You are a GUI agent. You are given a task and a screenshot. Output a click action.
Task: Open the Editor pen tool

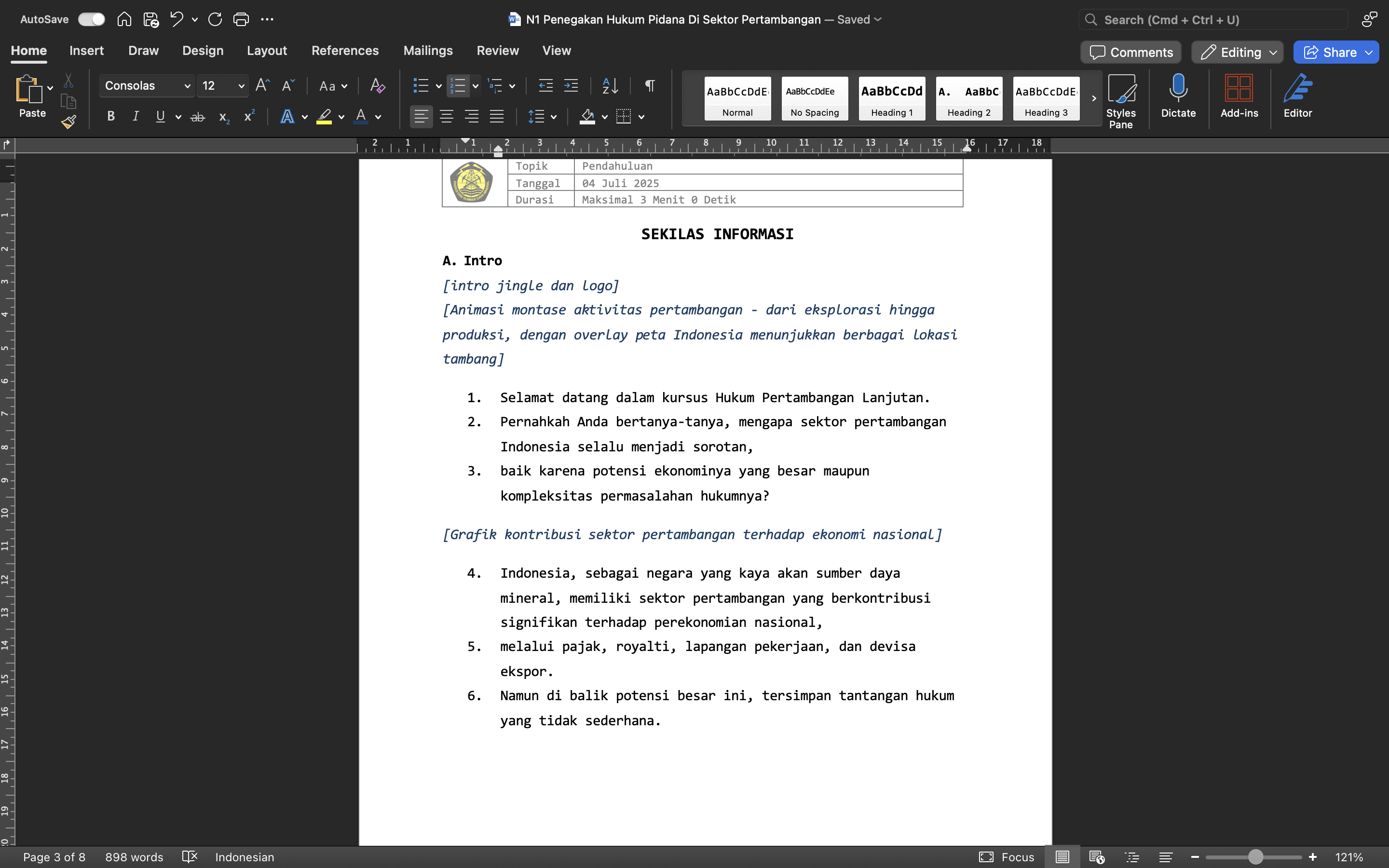[x=1297, y=95]
